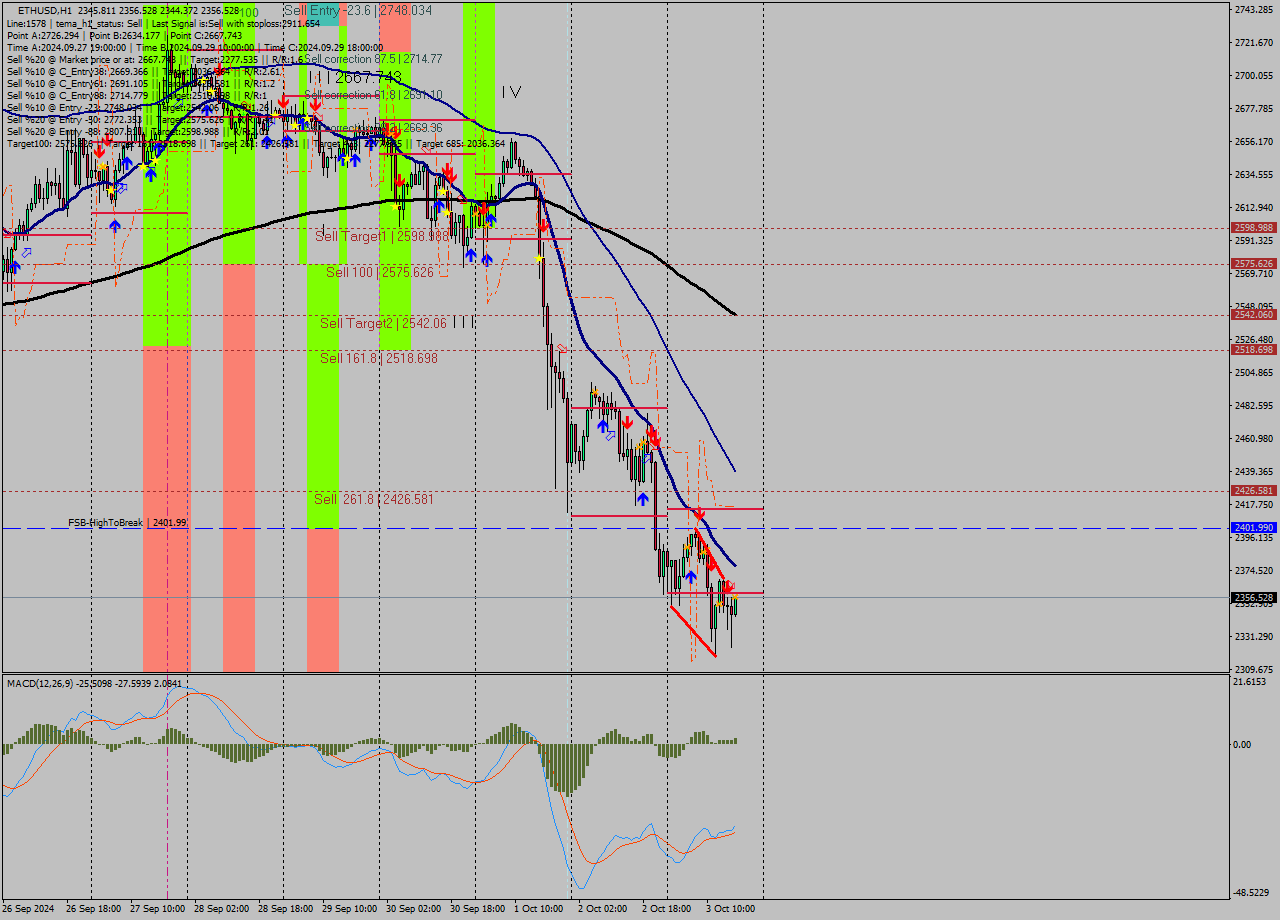Select the 'FSB-HighToBreak | 2401.99' label
The image size is (1280, 920).
[127, 523]
